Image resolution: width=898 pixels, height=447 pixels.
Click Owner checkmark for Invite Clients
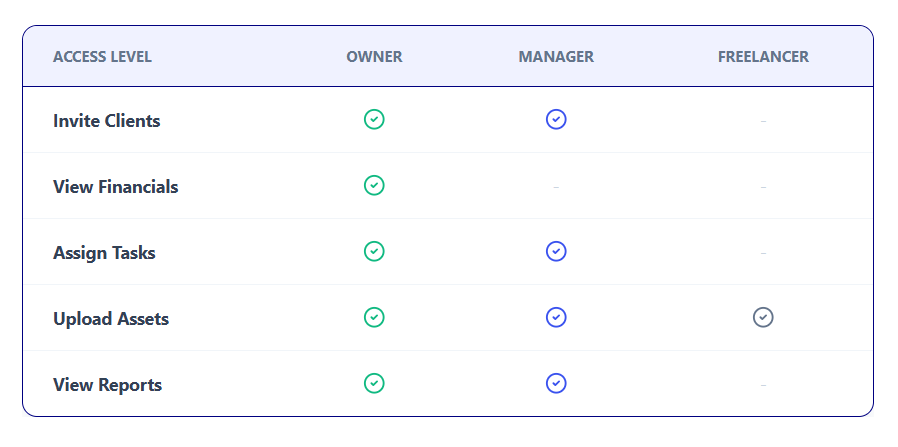374,120
